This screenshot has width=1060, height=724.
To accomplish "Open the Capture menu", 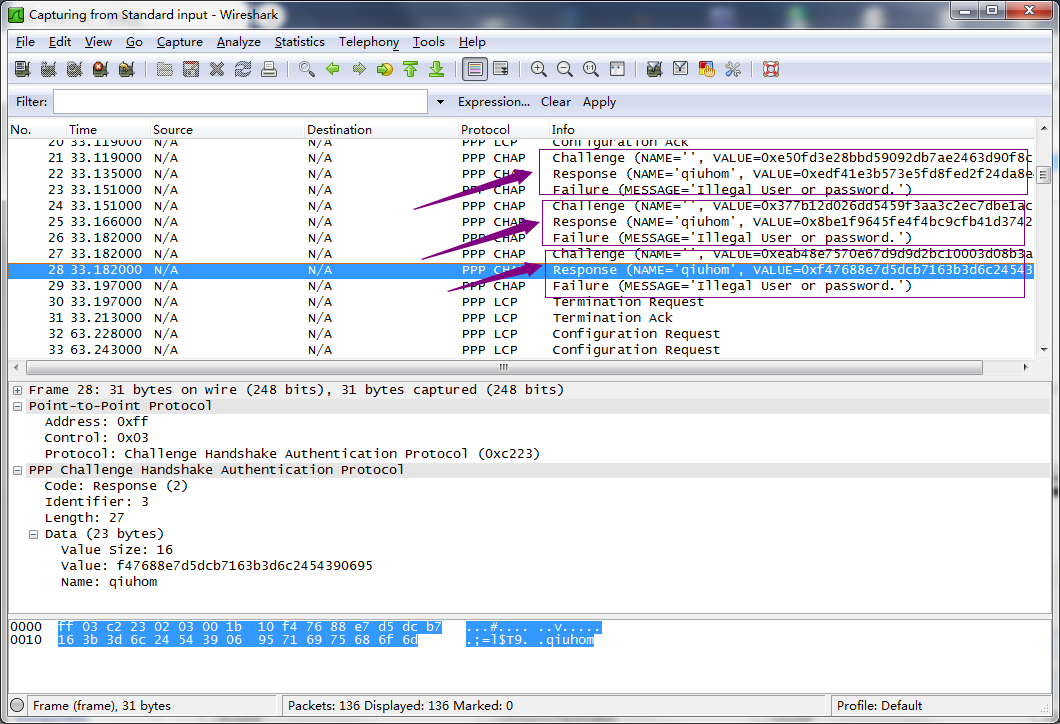I will tap(179, 42).
